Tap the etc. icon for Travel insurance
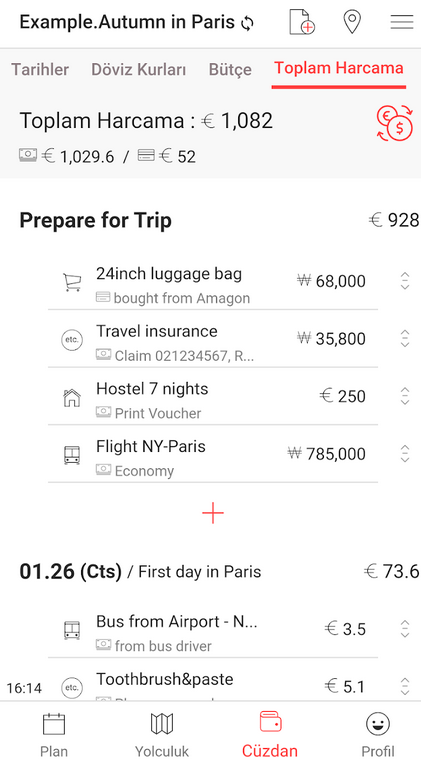Image resolution: width=421 pixels, height=762 pixels. 72,339
